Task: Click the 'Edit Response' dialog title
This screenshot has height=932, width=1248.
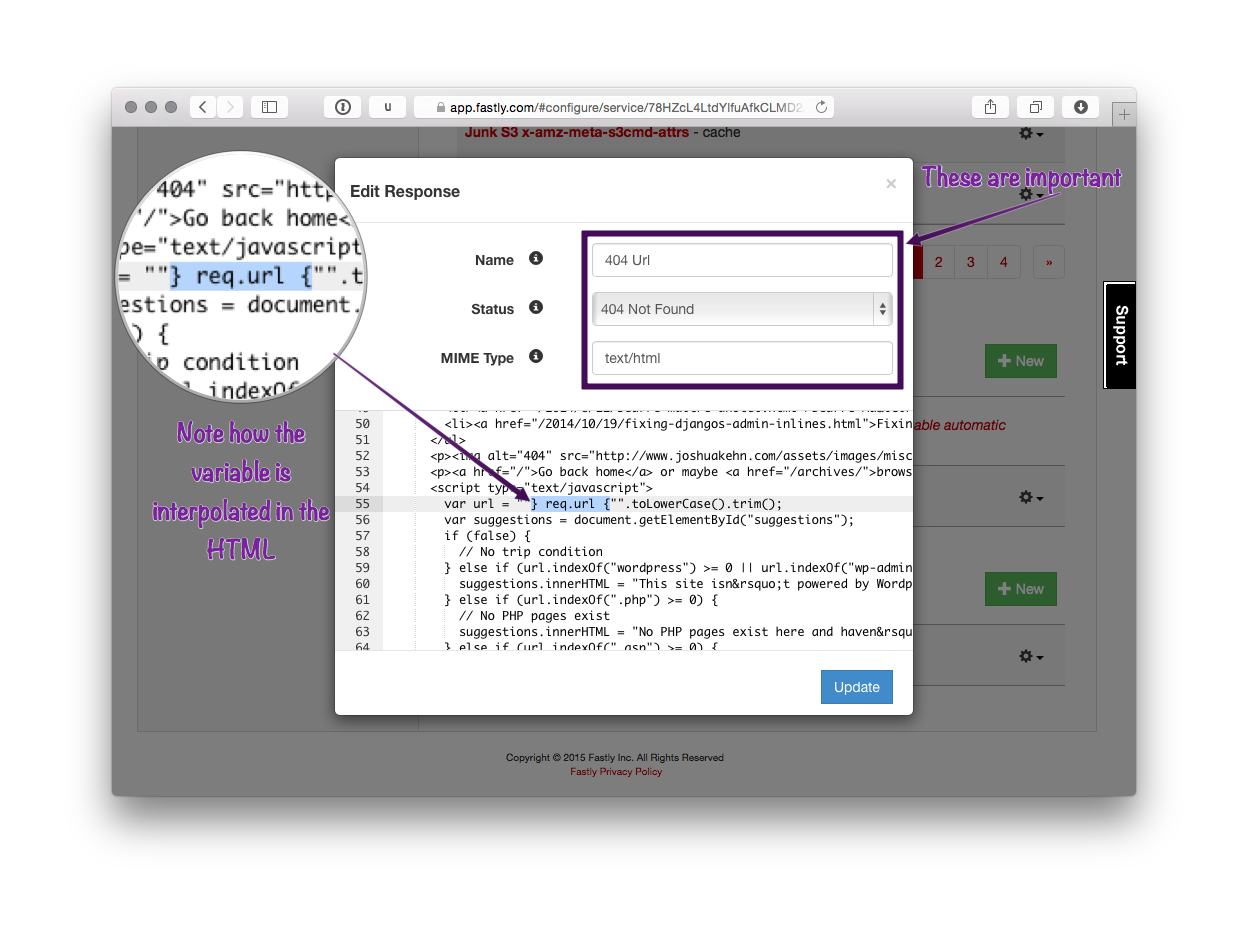Action: tap(405, 191)
